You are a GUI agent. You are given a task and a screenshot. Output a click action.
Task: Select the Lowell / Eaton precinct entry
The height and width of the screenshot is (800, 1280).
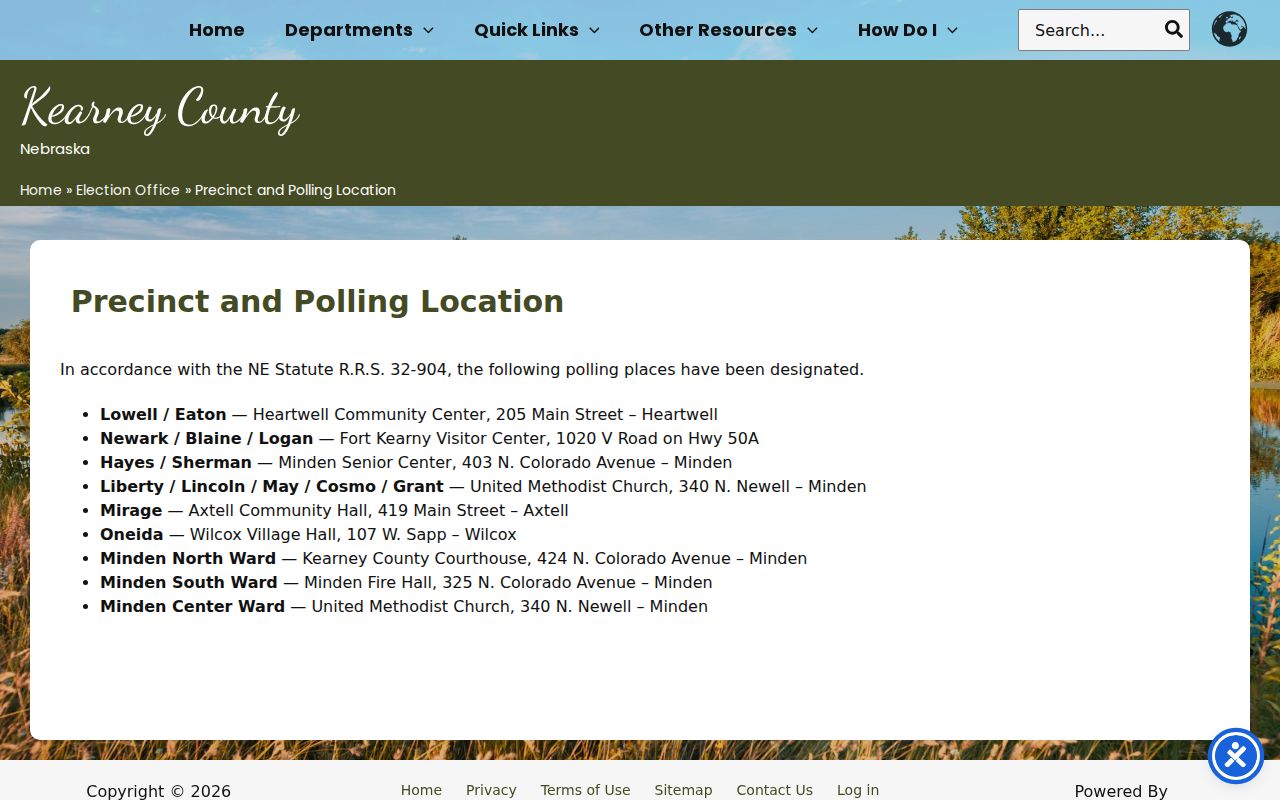[x=409, y=414]
